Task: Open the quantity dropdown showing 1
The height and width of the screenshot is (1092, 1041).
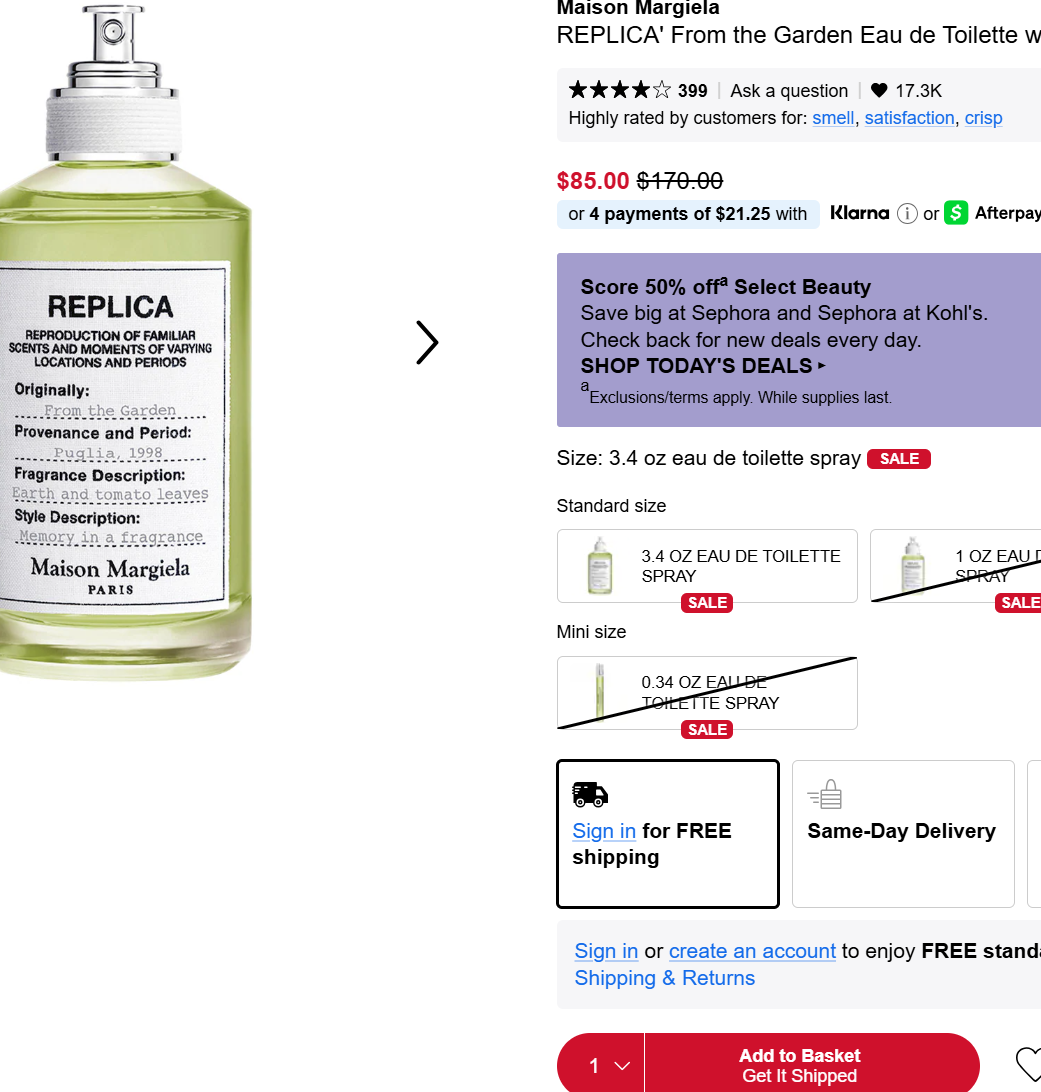Action: pyautogui.click(x=599, y=1063)
